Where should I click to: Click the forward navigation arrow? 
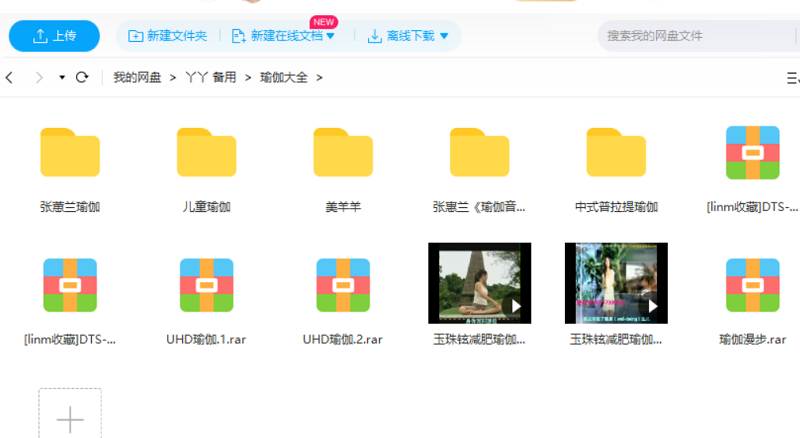click(39, 77)
